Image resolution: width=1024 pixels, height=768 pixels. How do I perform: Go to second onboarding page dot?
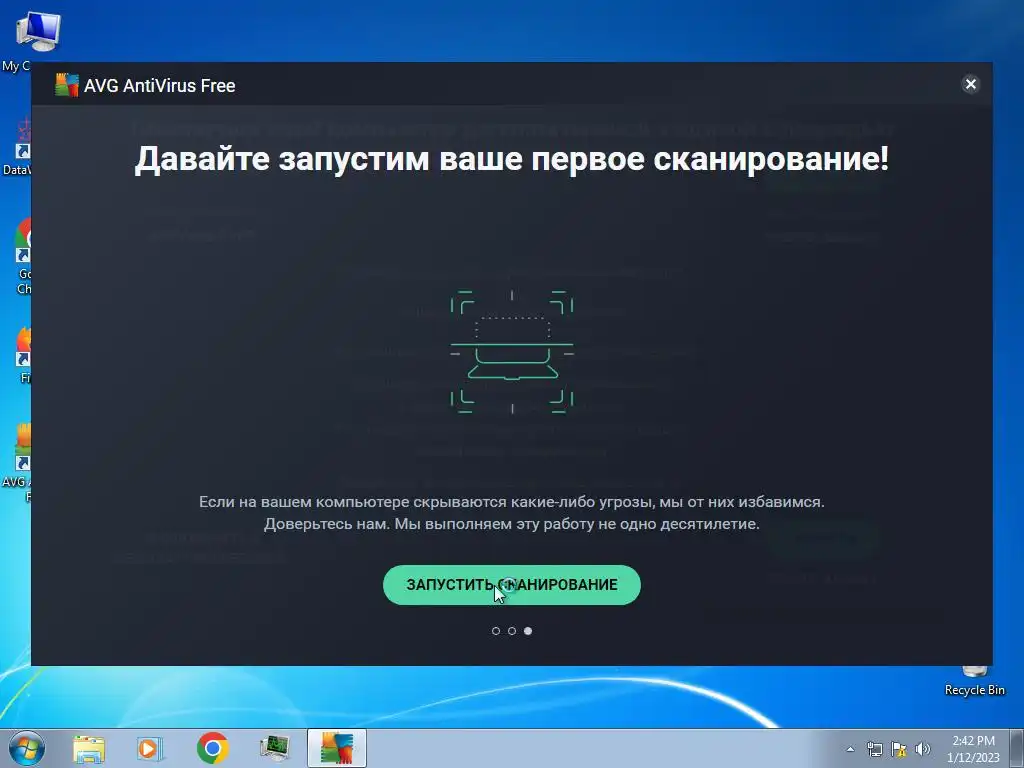tap(512, 631)
